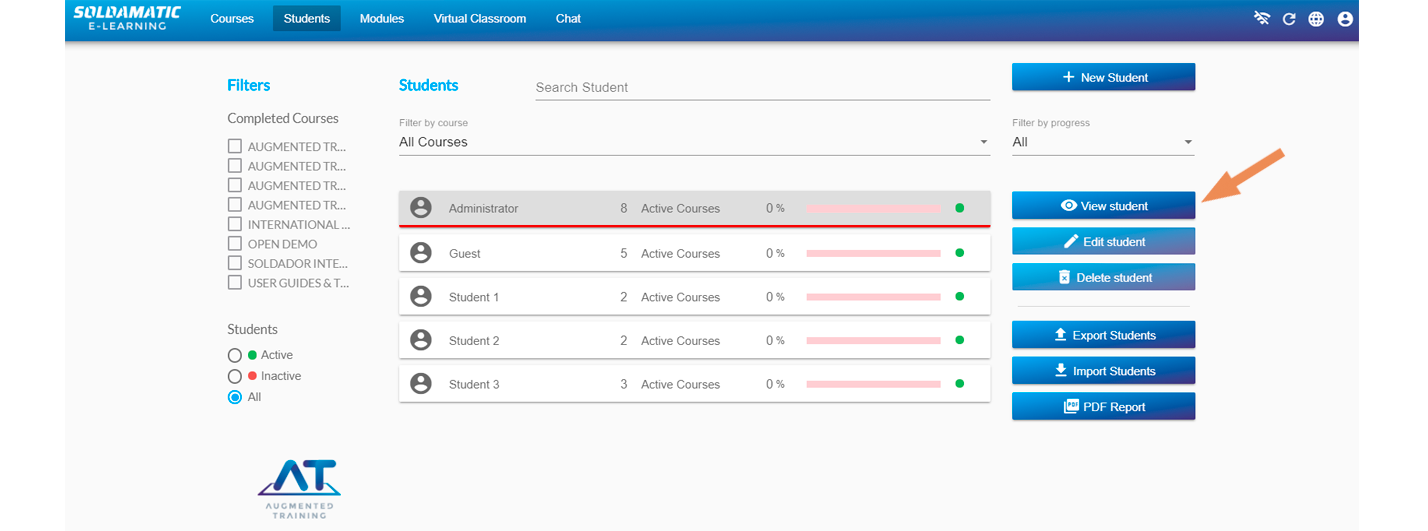Click the green status dot for Student 3
The height and width of the screenshot is (531, 1428).
[959, 384]
